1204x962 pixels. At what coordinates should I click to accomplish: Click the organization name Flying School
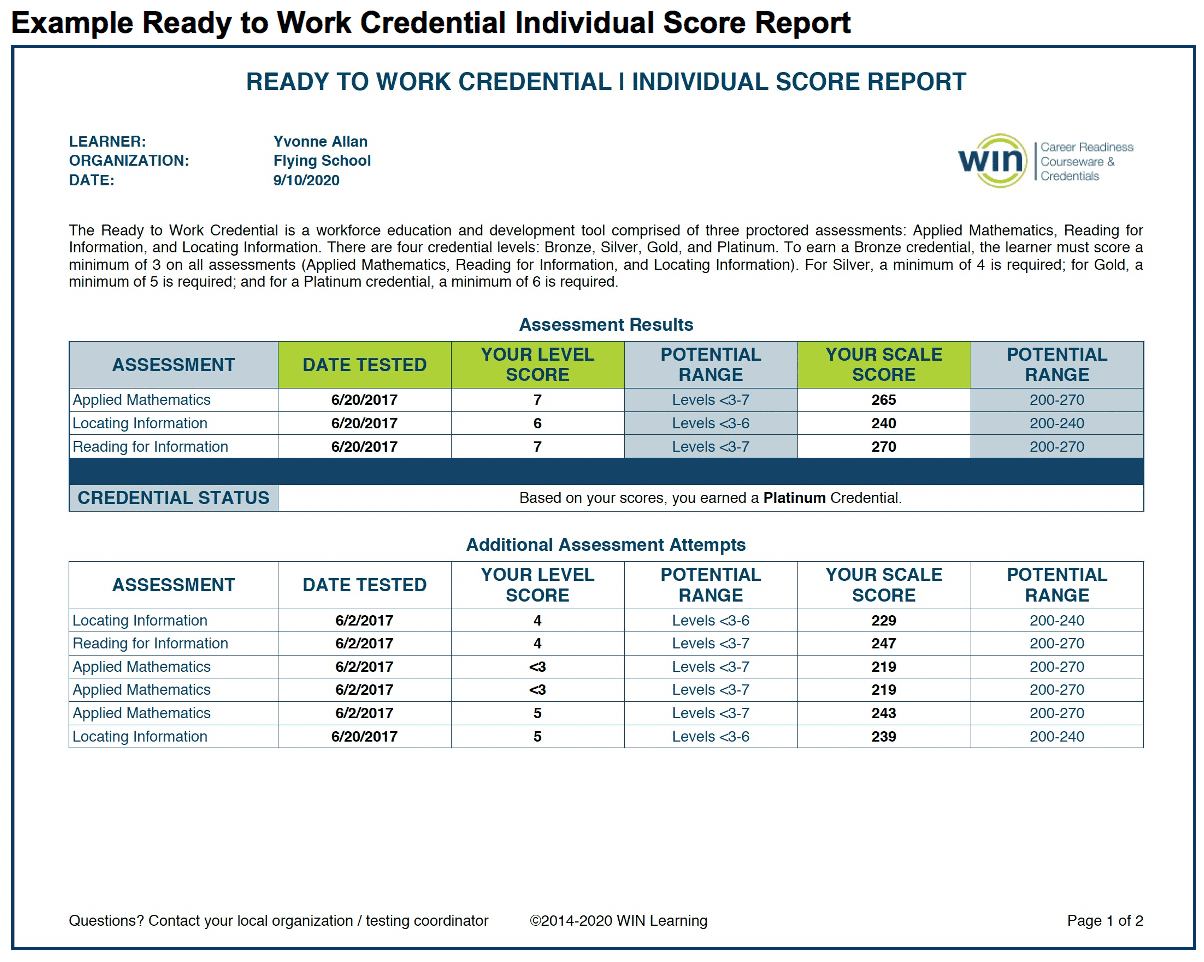coord(321,161)
